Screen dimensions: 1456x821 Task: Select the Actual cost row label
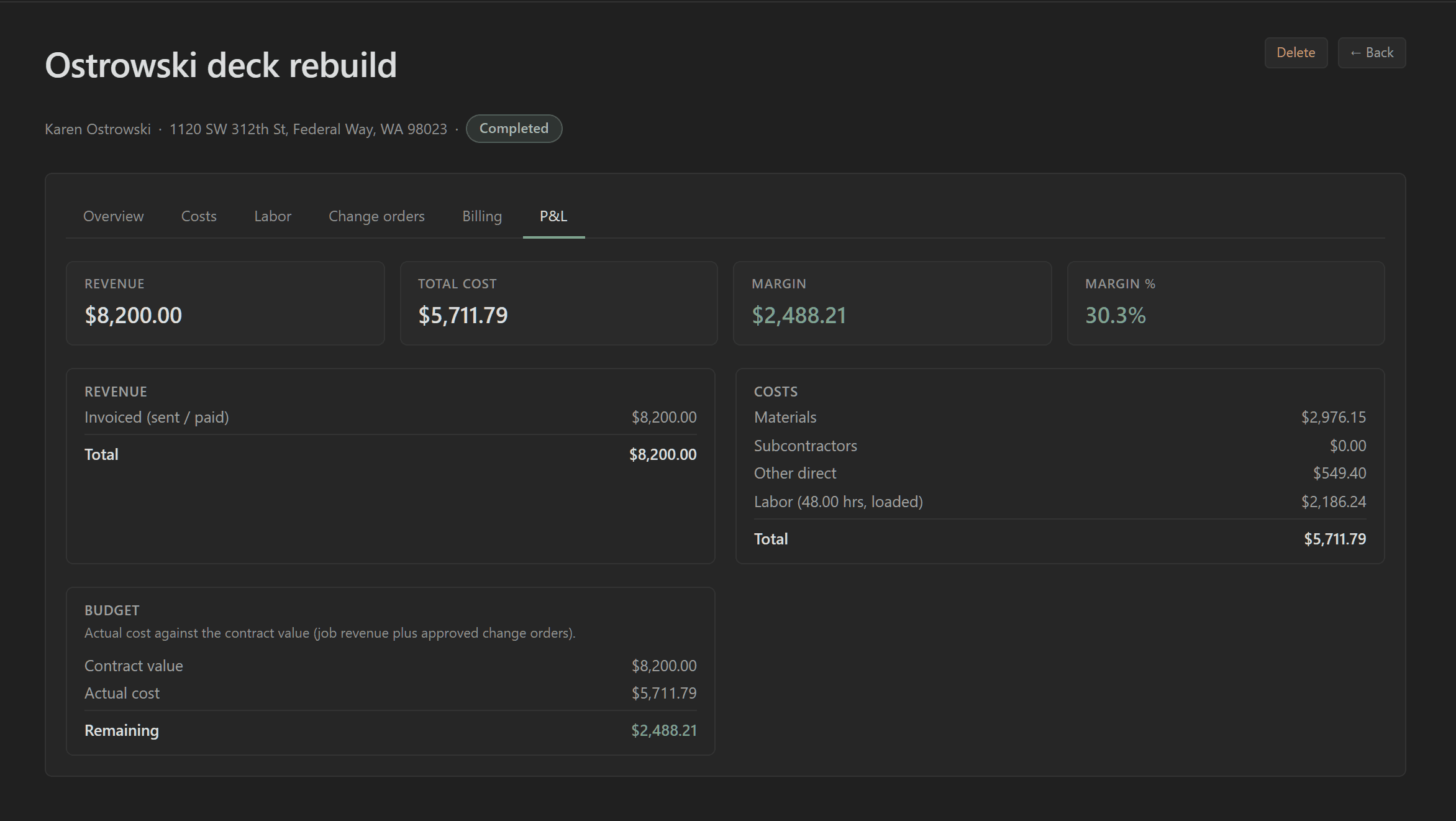pyautogui.click(x=122, y=693)
